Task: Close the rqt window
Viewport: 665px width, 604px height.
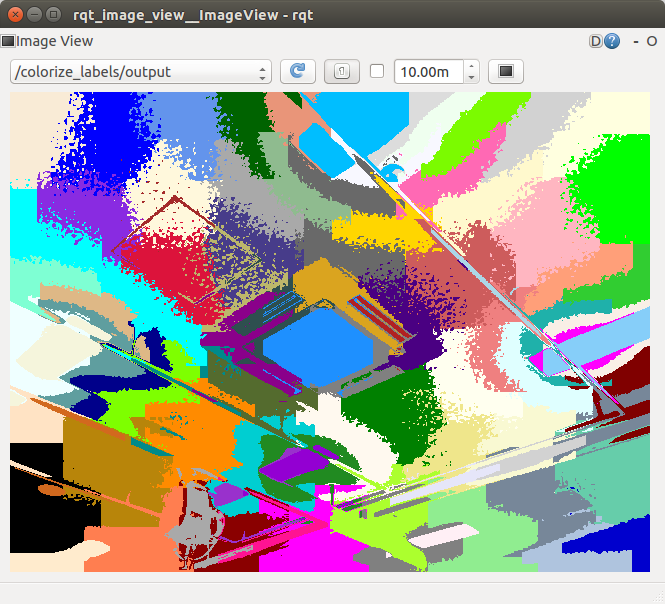Action: (x=15, y=15)
